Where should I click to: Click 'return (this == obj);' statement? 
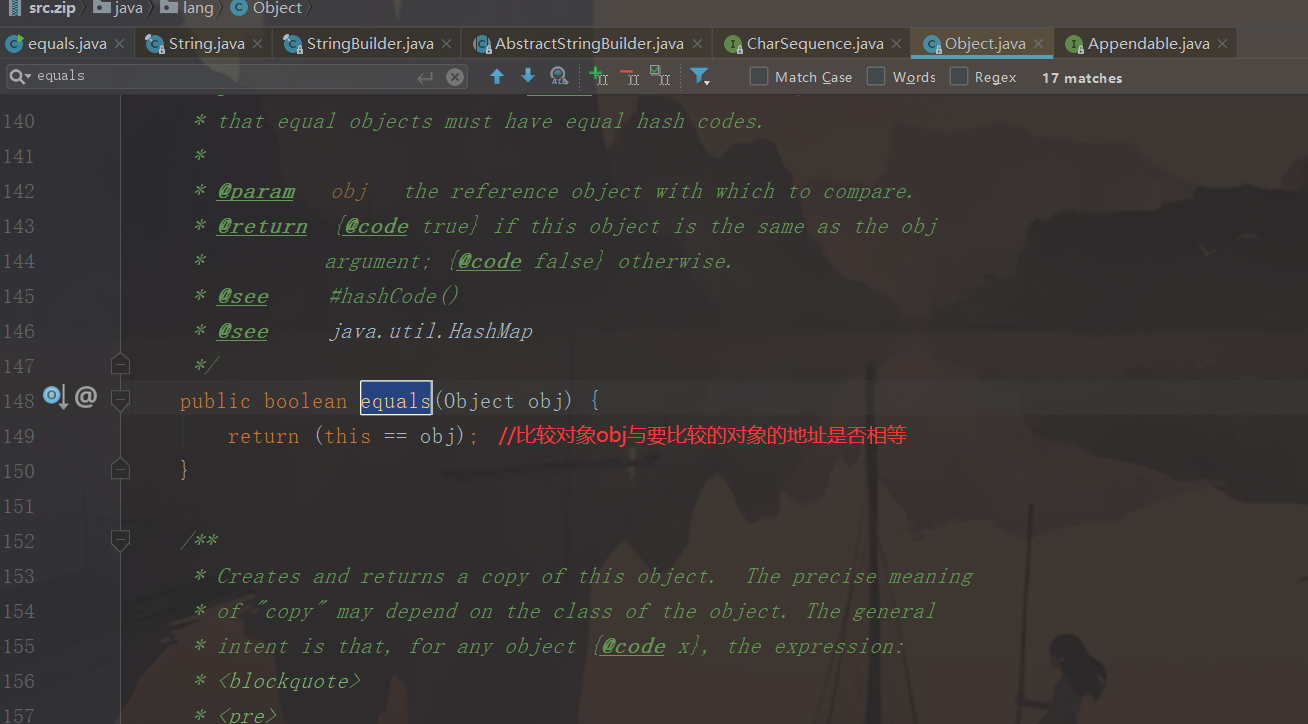[x=353, y=436]
